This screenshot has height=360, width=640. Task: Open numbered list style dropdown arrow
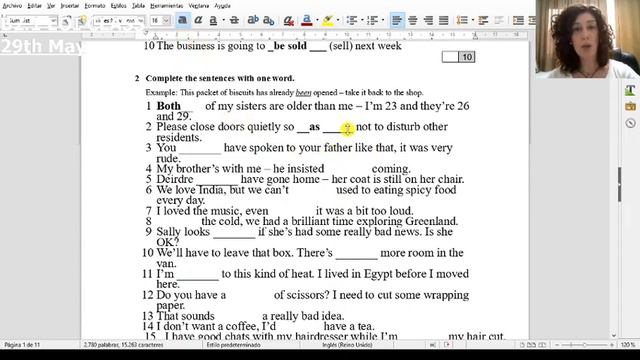pyautogui.click(x=382, y=20)
